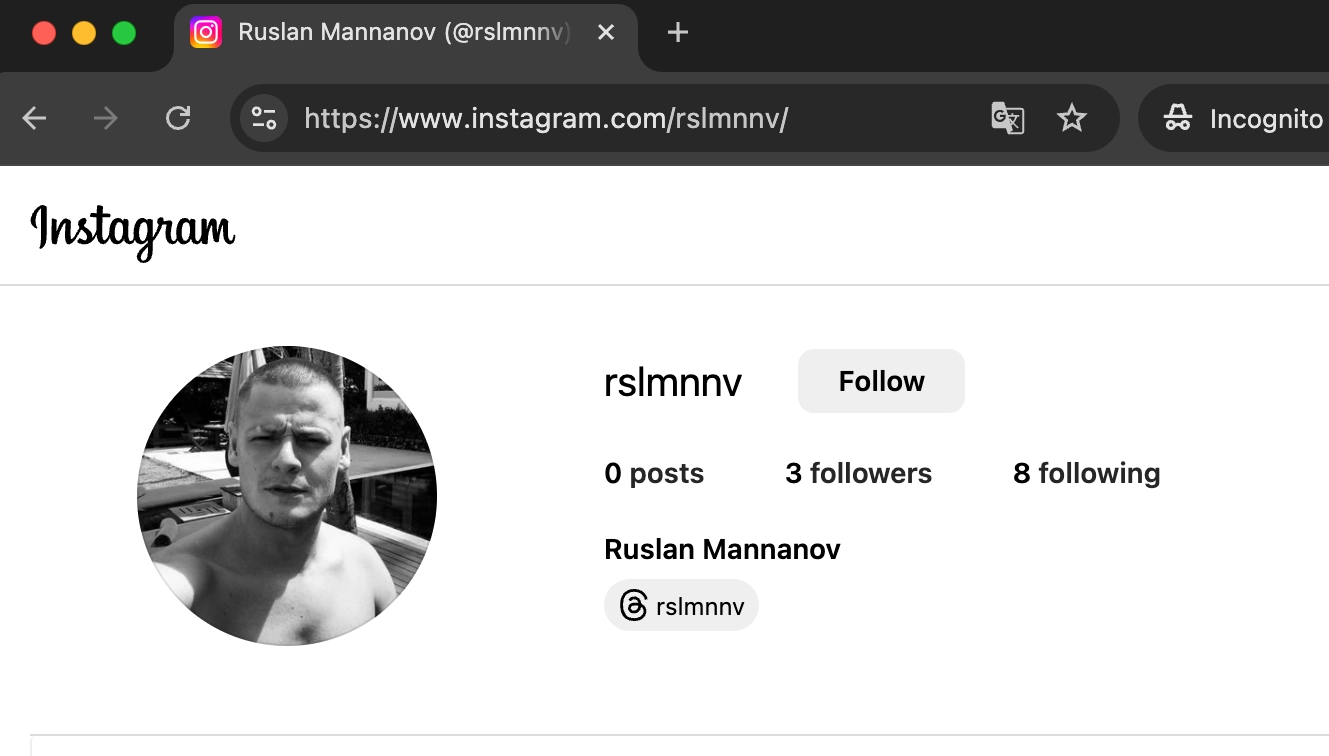The image size is (1329, 756).
Task: View rslmnnv's followers list
Action: tap(858, 473)
